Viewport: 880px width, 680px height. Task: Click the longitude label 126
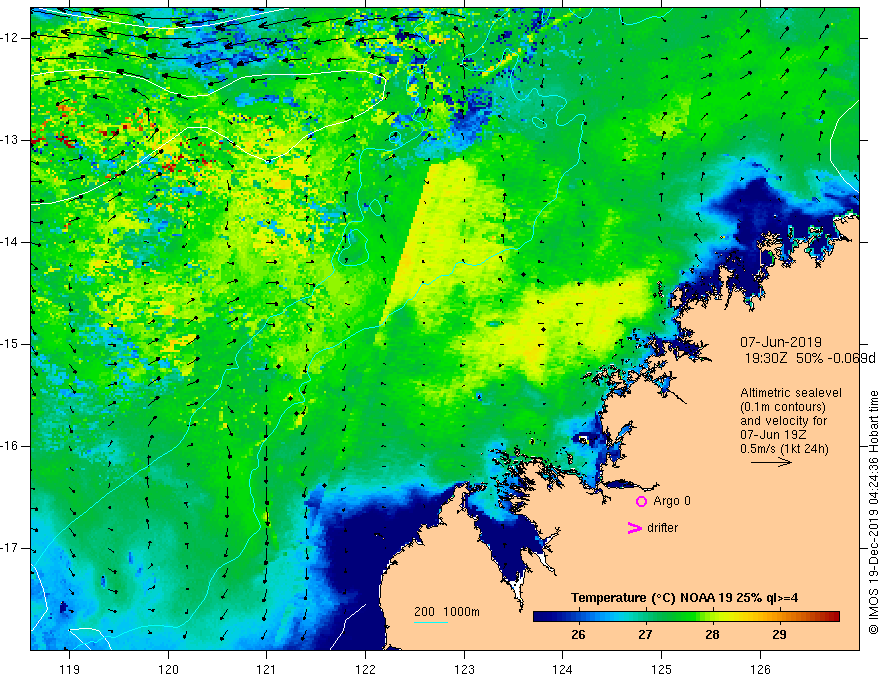[760, 669]
